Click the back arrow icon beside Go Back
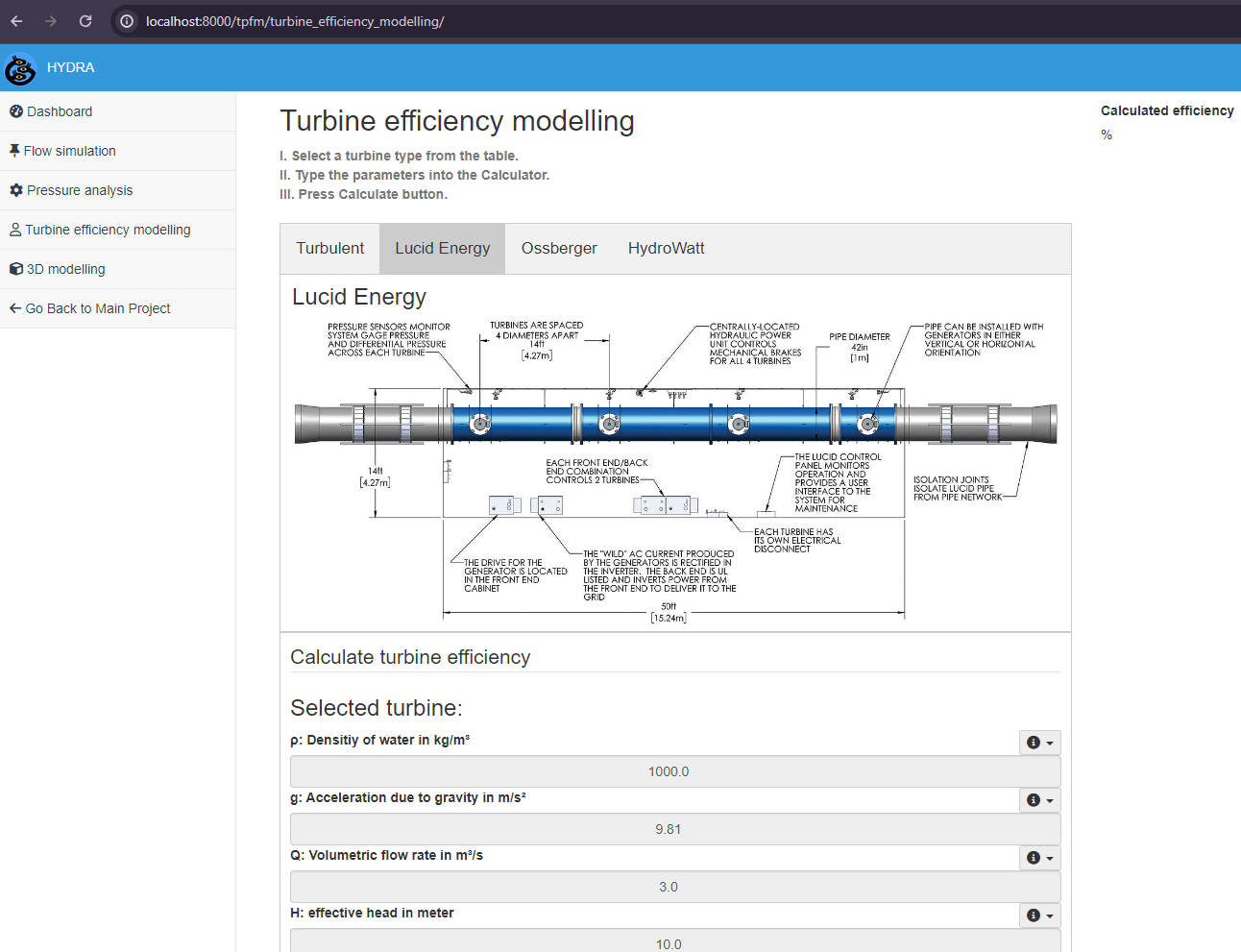 pos(15,308)
